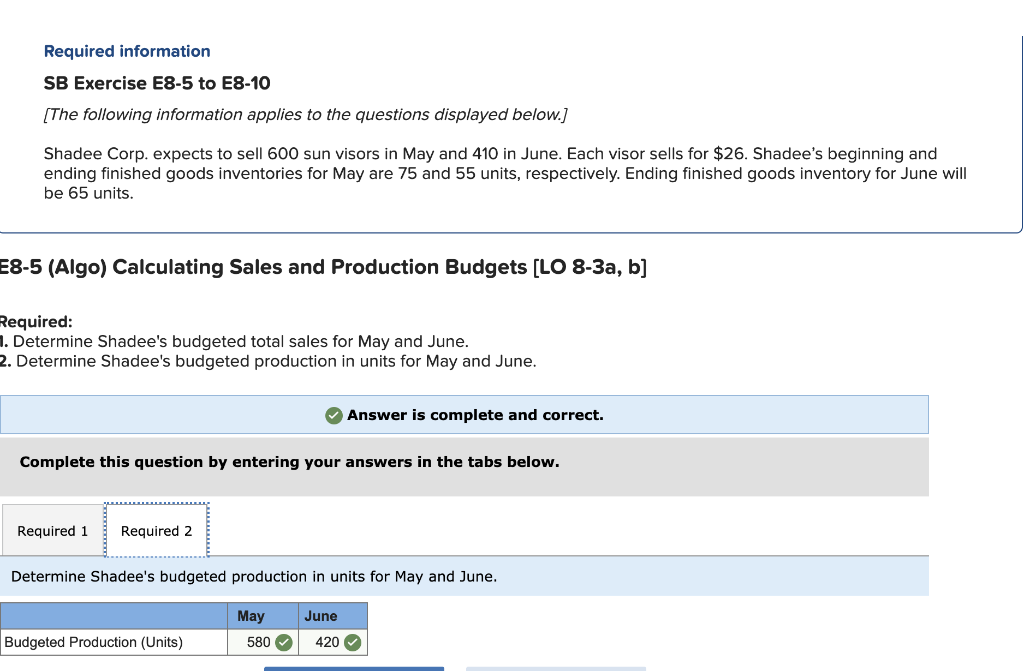Viewport: 1024px width, 671px height.
Task: Click the May column header
Action: (251, 615)
